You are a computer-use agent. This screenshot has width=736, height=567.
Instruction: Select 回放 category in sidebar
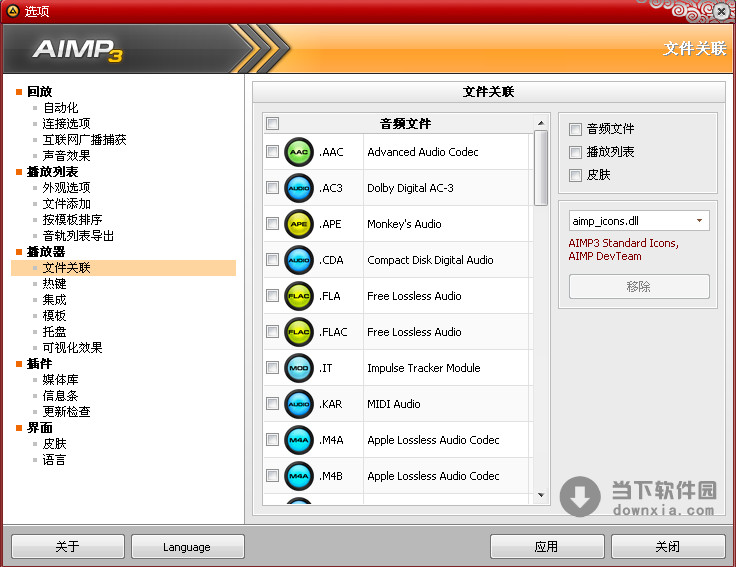coord(39,92)
